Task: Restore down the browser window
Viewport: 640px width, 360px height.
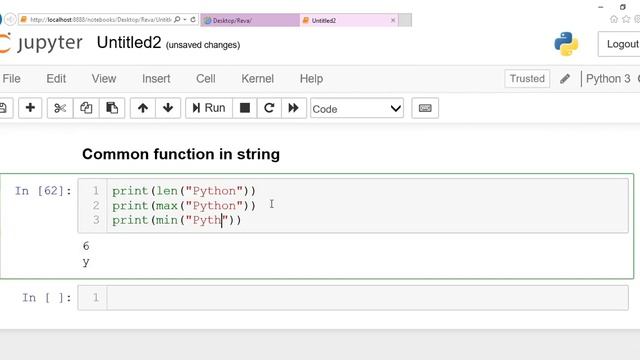Action: [x=622, y=7]
